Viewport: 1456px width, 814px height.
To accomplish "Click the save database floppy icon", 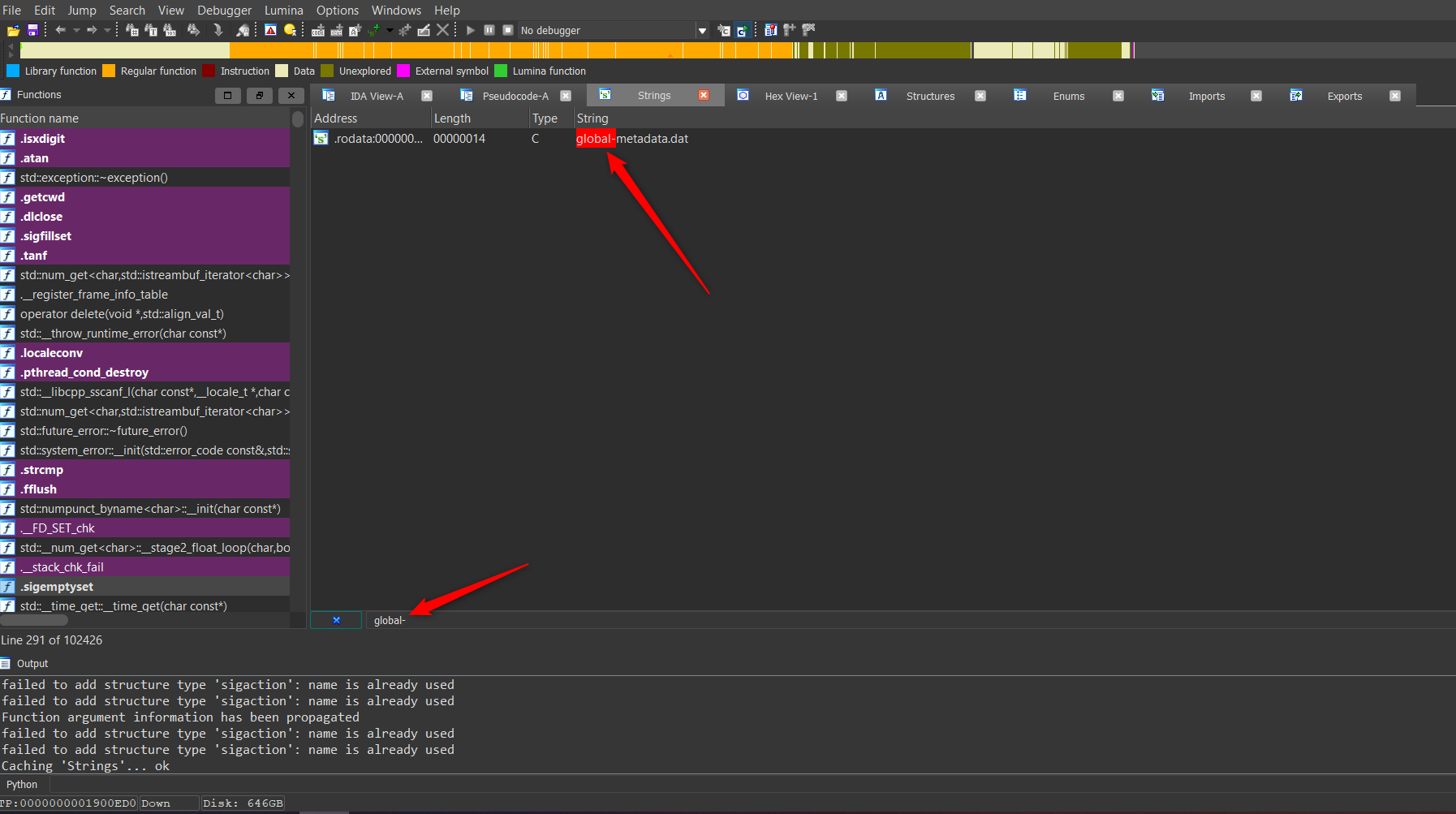I will (x=32, y=30).
